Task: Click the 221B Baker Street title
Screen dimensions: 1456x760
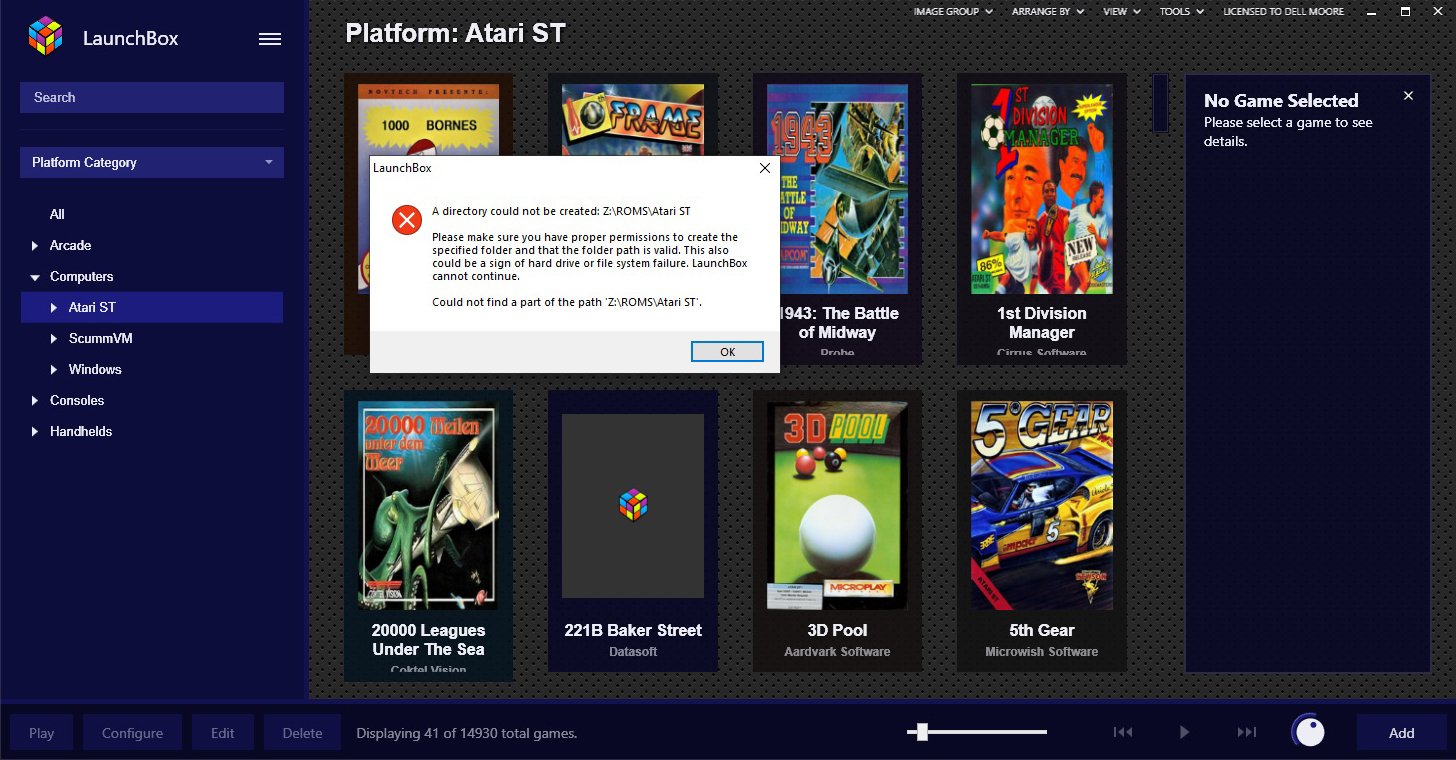Action: point(633,630)
